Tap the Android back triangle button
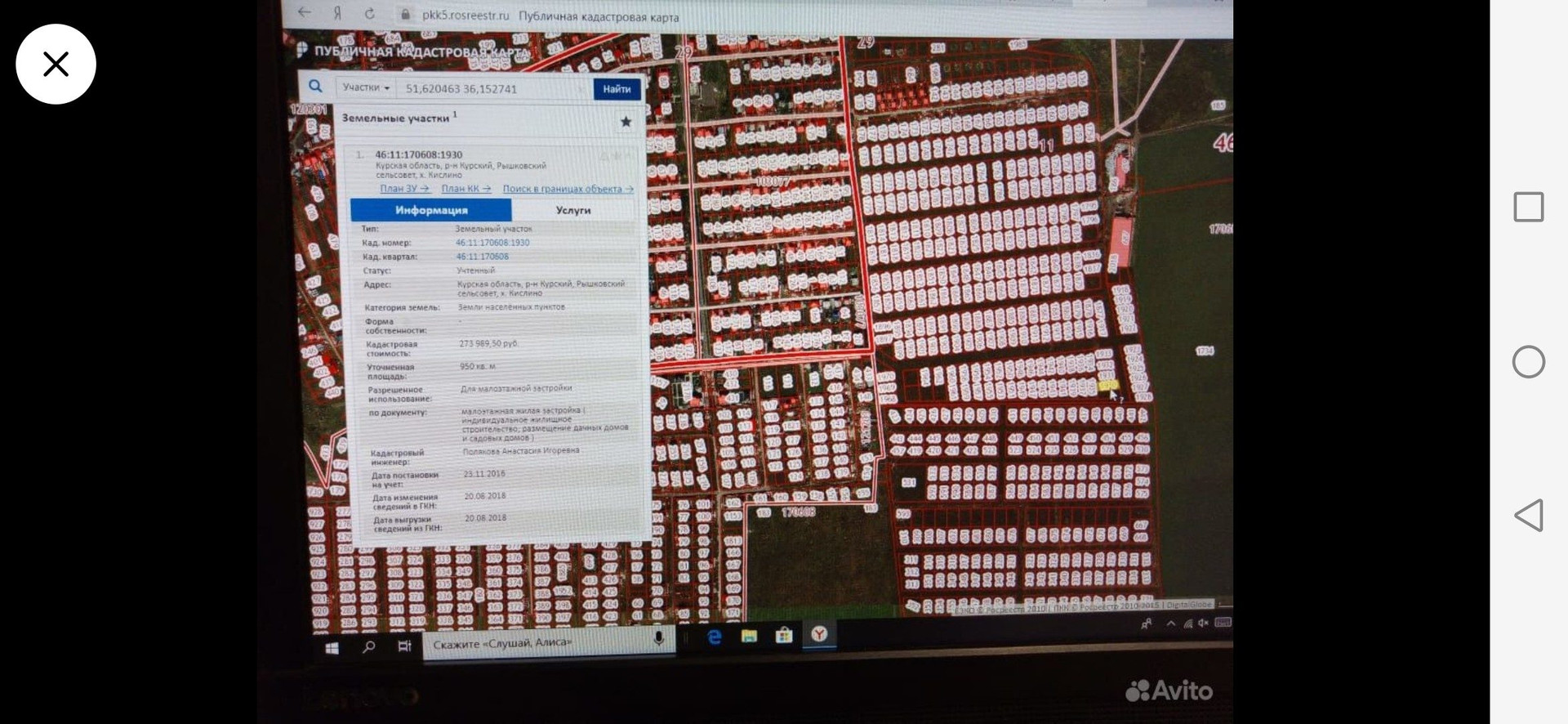Image resolution: width=1568 pixels, height=724 pixels. tap(1528, 516)
